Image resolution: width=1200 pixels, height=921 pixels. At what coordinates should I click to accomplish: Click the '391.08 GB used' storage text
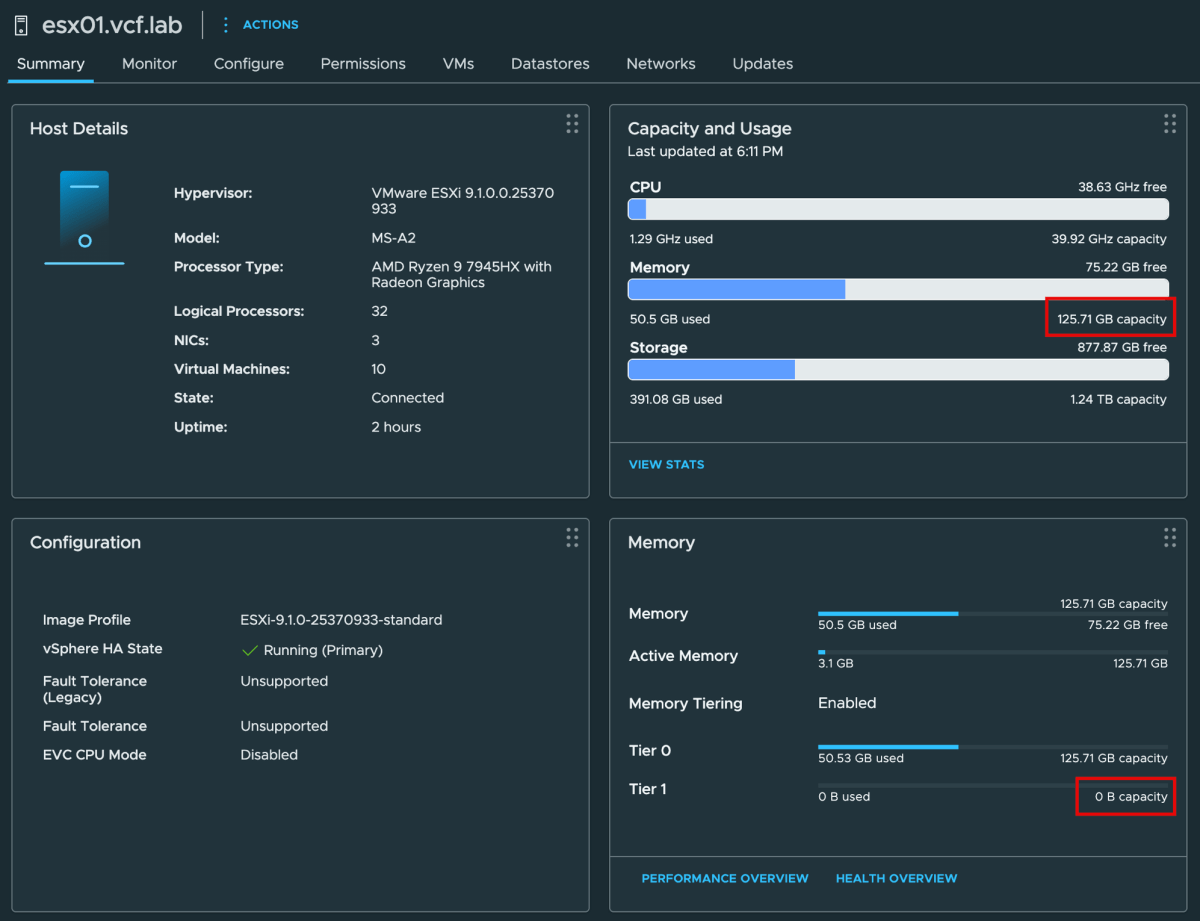tap(675, 399)
